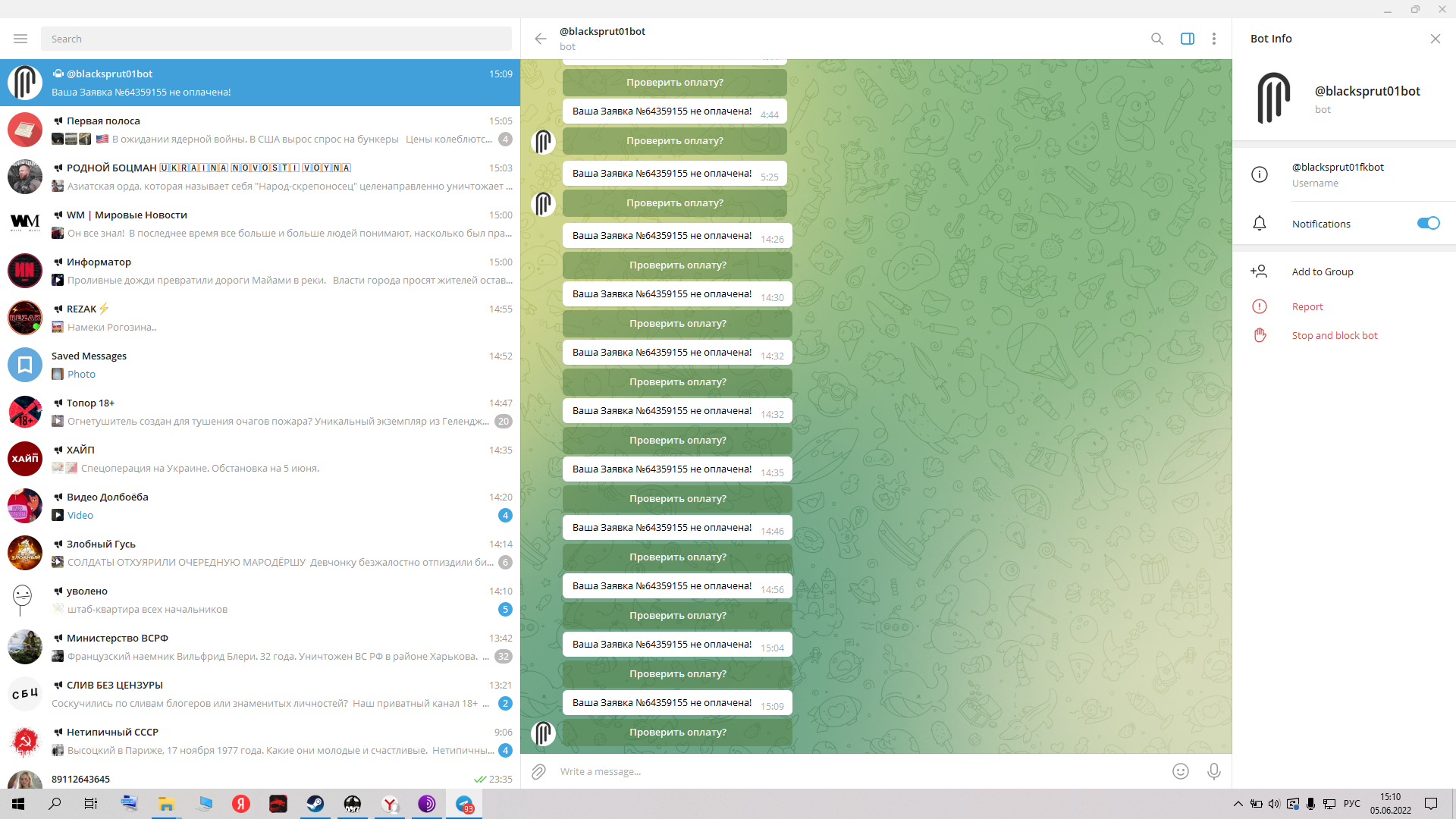This screenshot has width=1456, height=819.
Task: Open the three-dot chat options menu
Action: pos(1214,39)
